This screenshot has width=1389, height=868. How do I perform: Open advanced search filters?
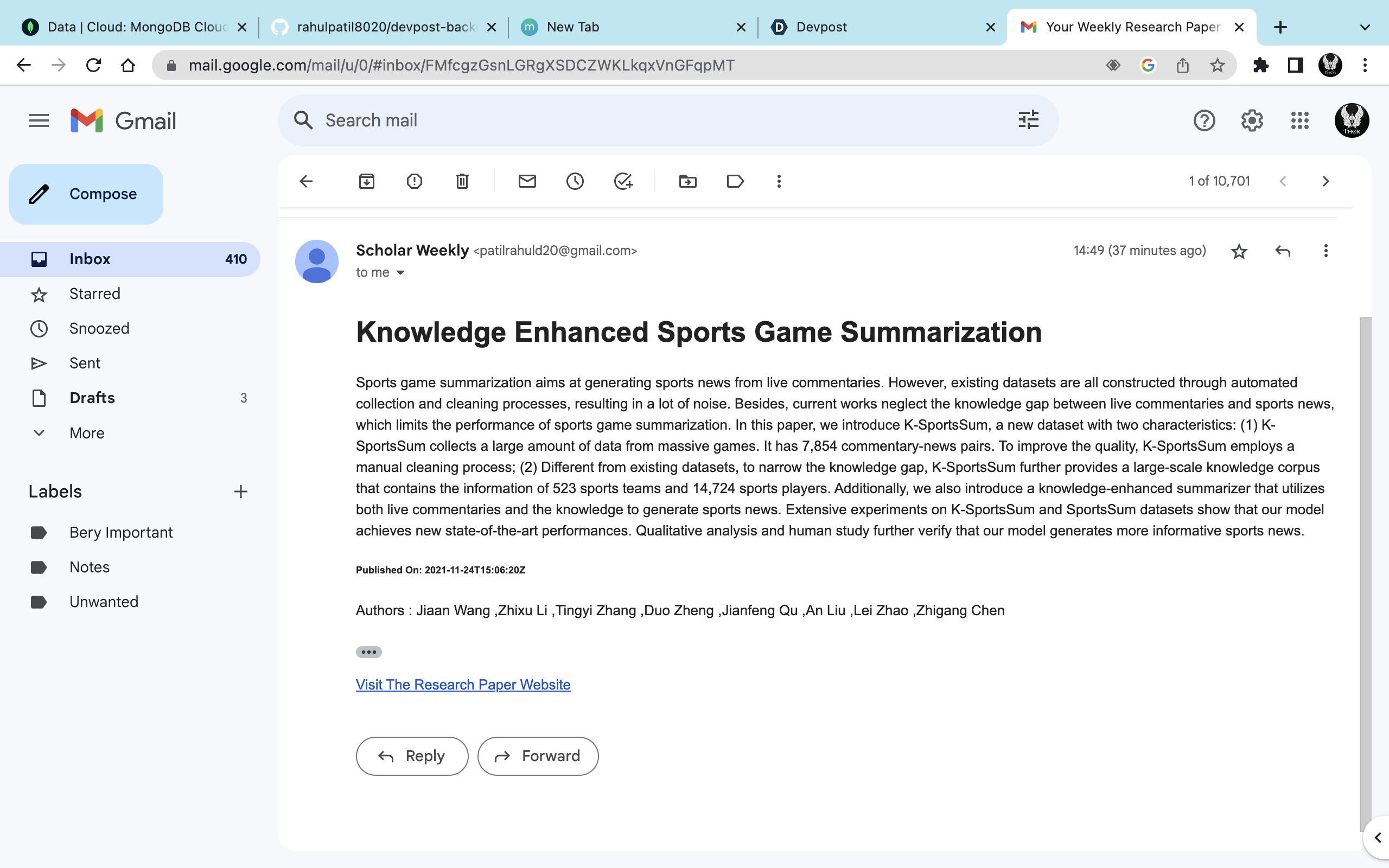point(1028,120)
